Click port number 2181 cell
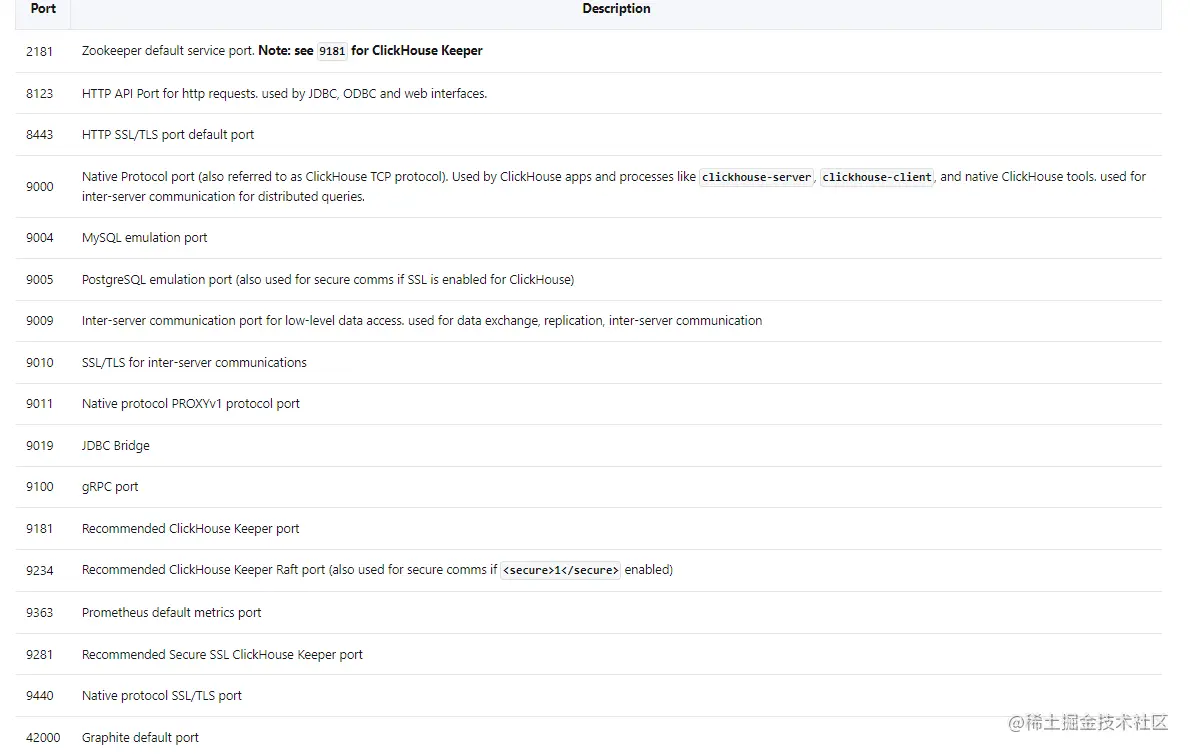The width and height of the screenshot is (1190, 754). point(40,51)
